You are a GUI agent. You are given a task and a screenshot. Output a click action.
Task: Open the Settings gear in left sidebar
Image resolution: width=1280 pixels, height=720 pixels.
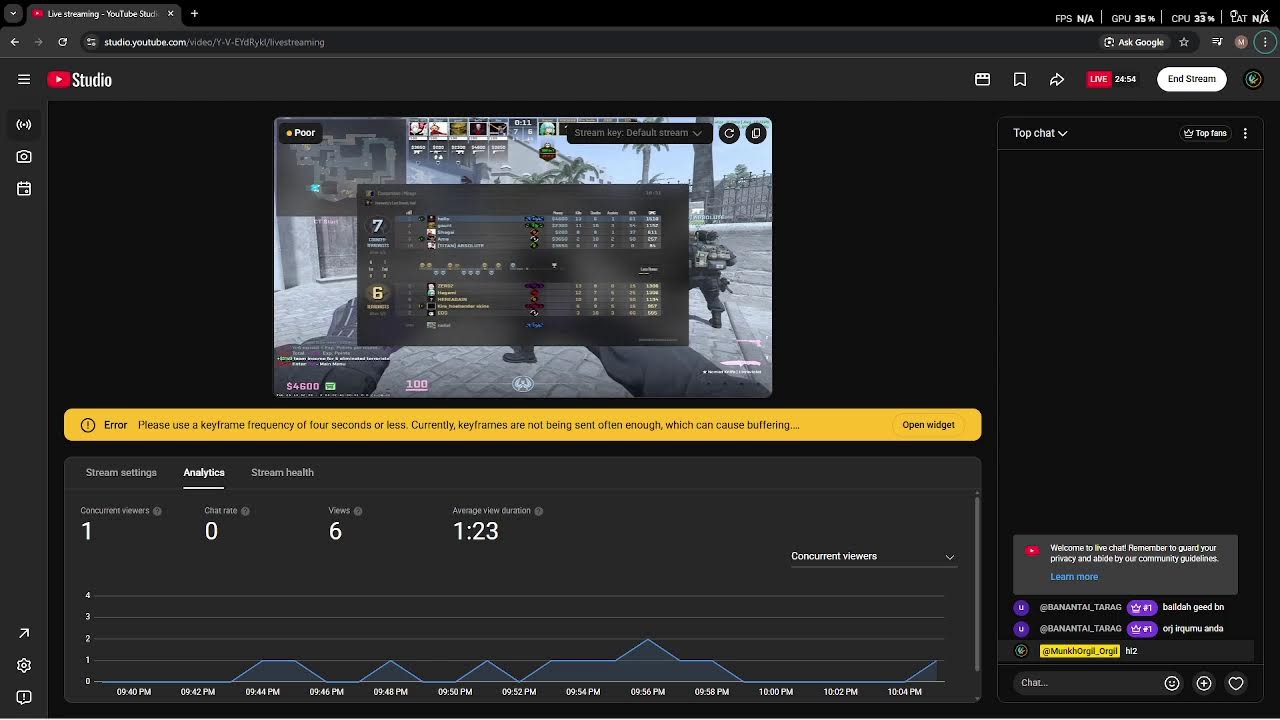24,665
